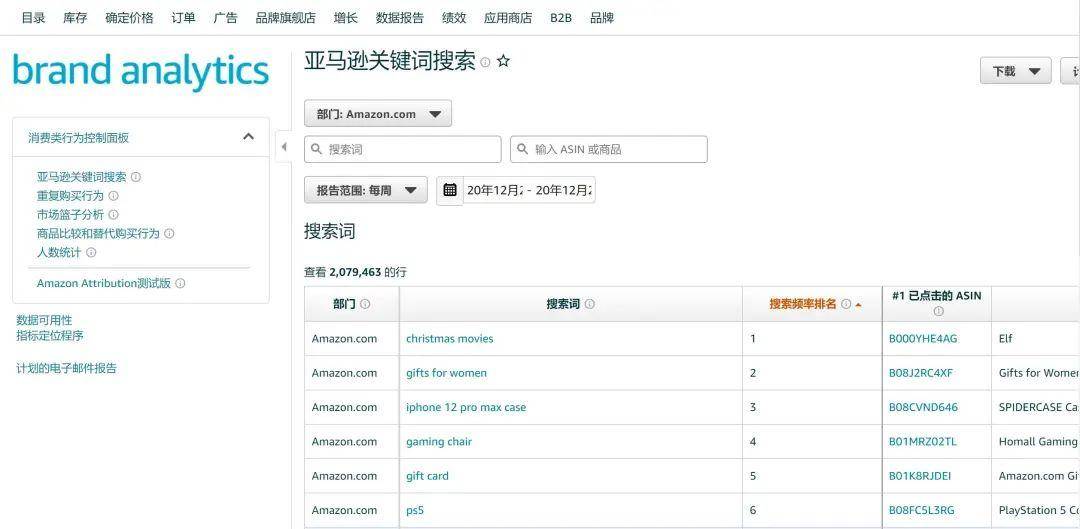Click the magnifier icon in ASIN field

522,149
